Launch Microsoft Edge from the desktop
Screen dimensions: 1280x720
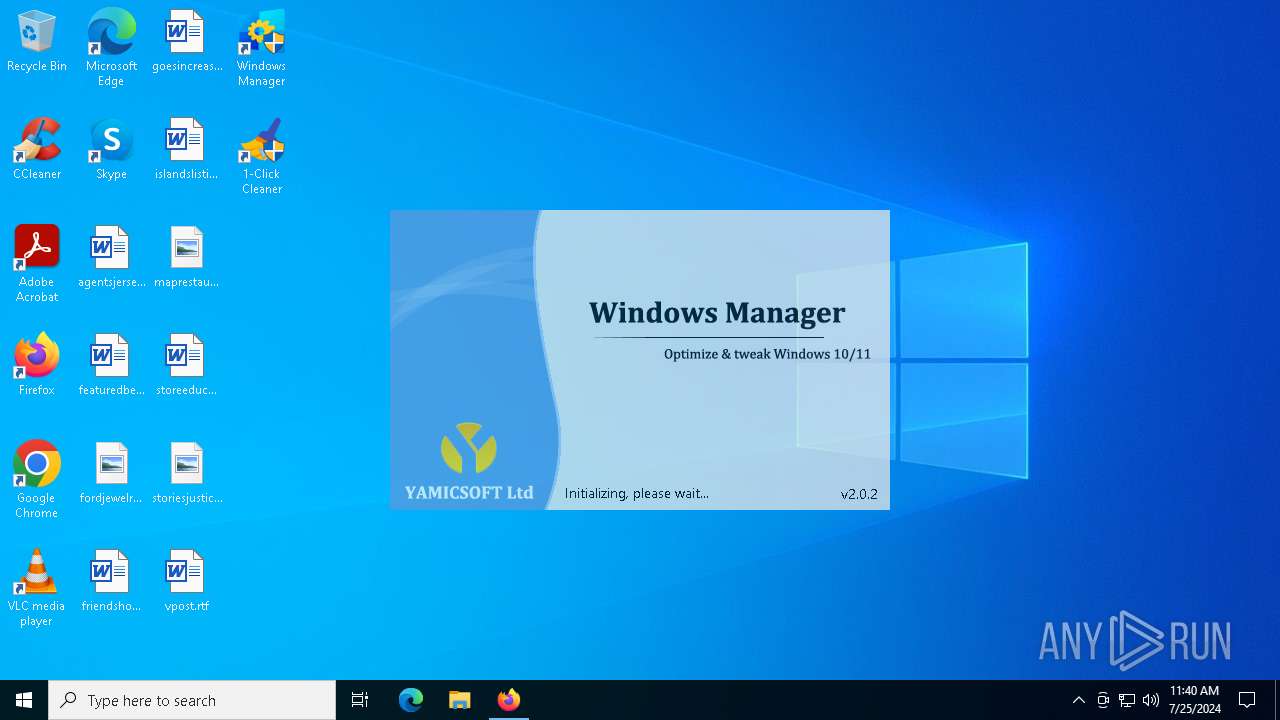[111, 47]
